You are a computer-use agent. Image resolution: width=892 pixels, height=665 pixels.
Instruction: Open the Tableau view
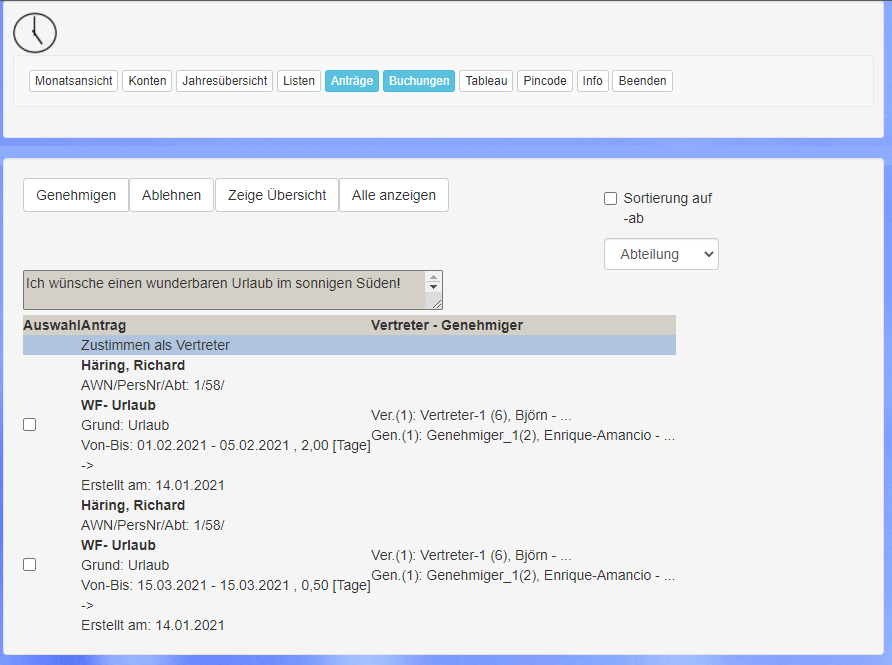(487, 81)
